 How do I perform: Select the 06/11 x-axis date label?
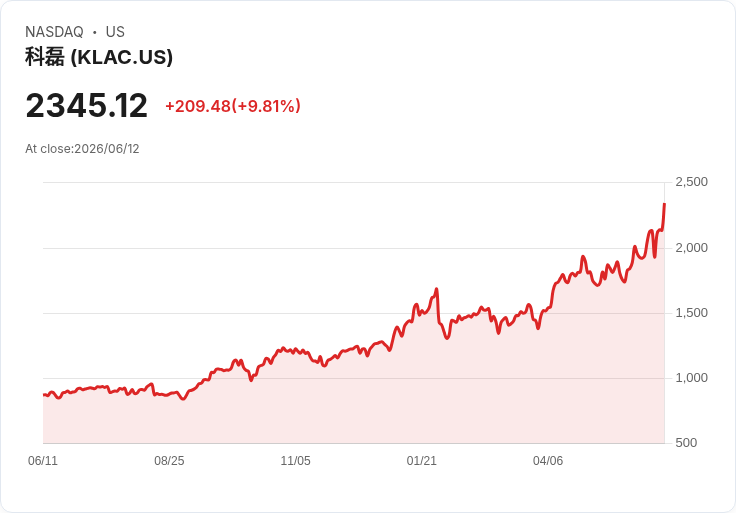[x=43, y=461]
